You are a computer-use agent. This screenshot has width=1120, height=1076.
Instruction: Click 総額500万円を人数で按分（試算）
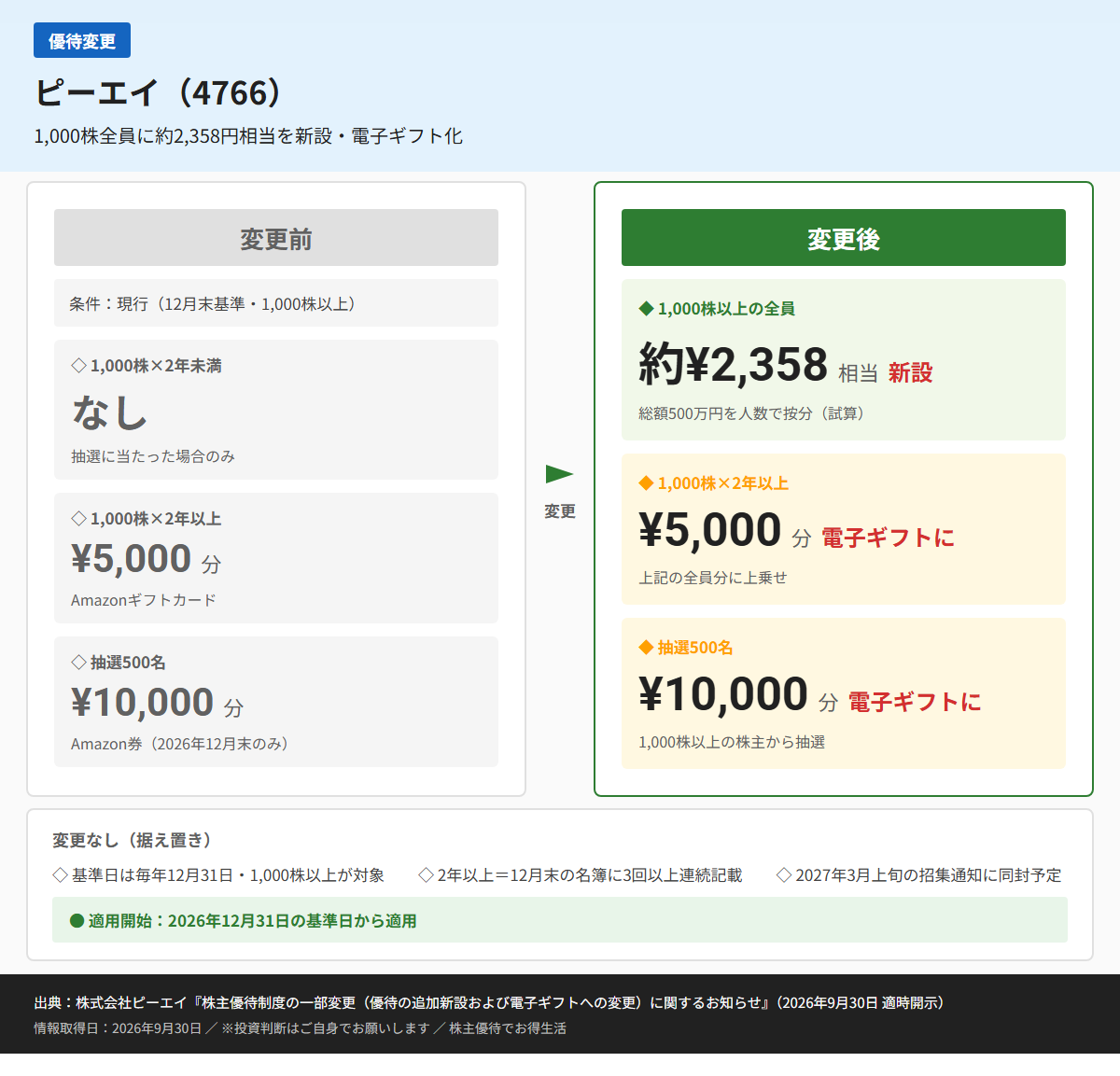coord(751,413)
